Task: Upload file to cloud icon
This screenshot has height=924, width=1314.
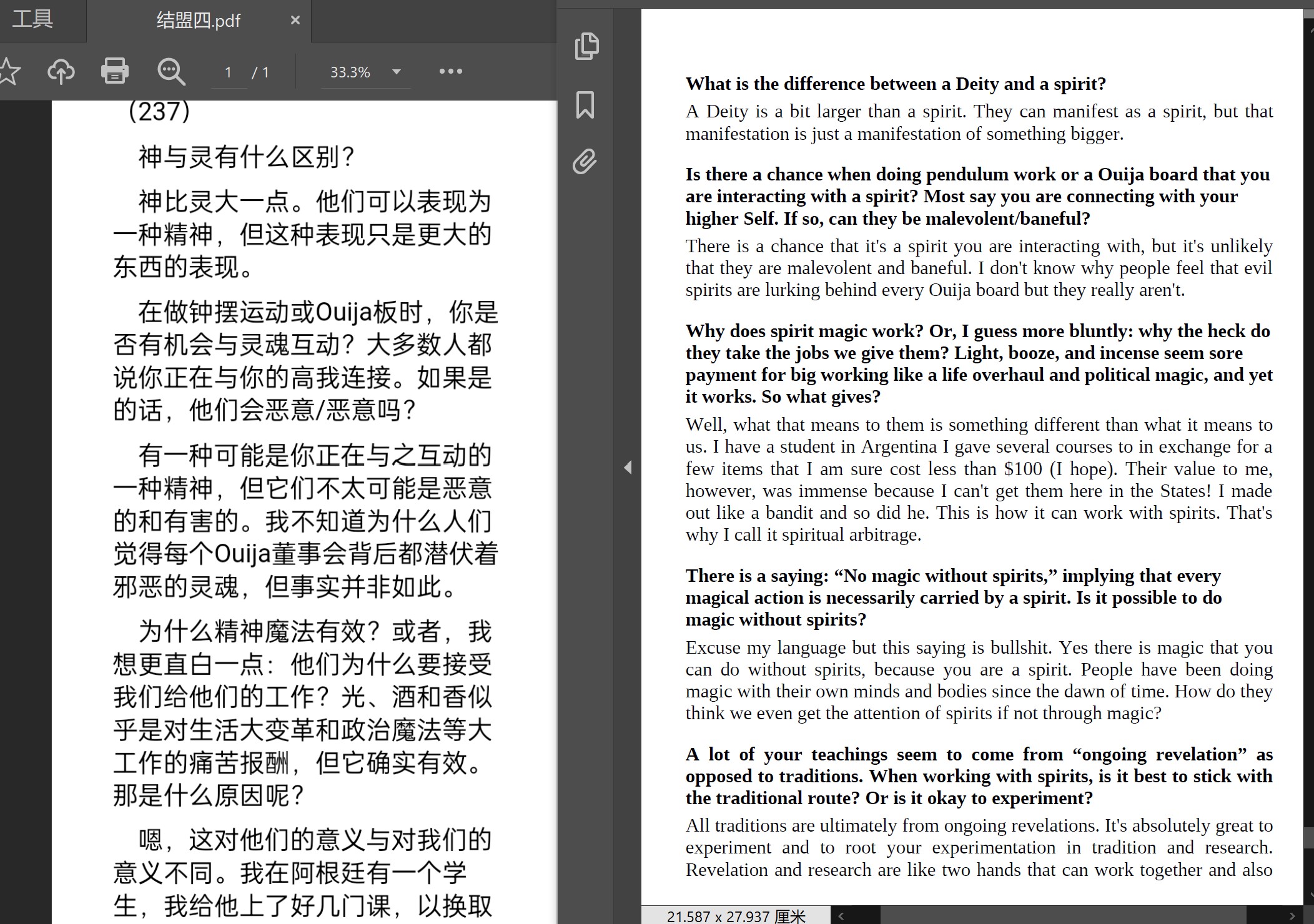Action: [61, 72]
